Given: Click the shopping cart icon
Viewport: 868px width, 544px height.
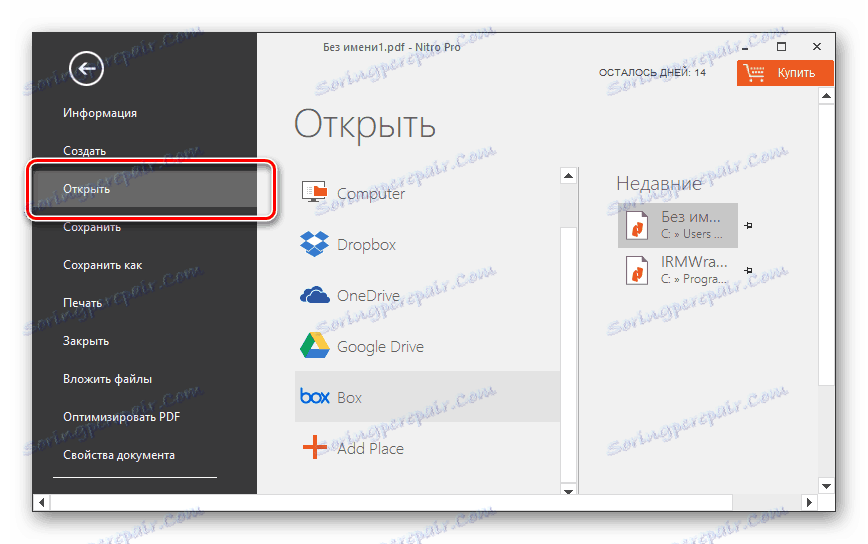Looking at the screenshot, I should point(754,72).
